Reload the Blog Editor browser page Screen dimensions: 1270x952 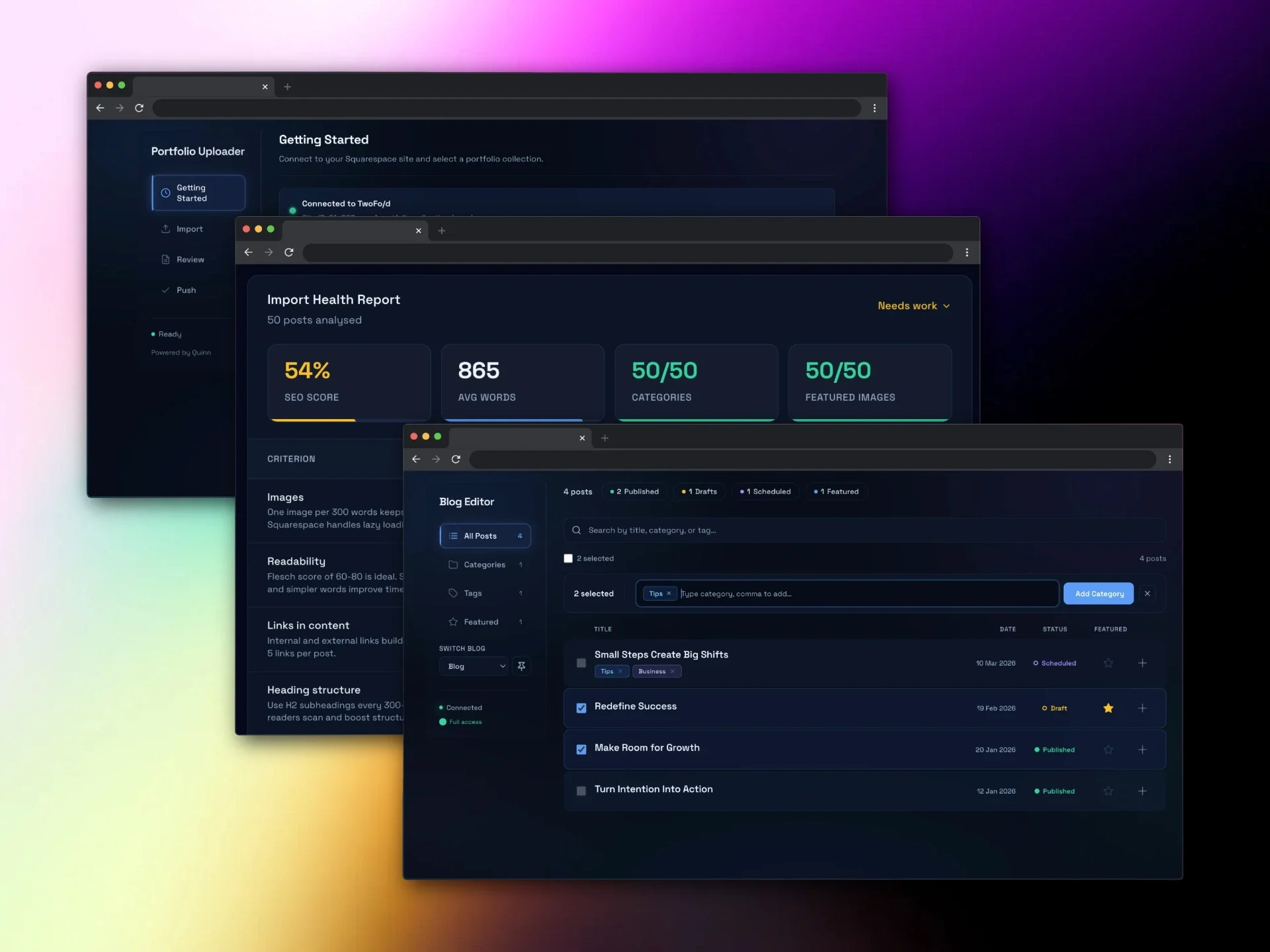[x=456, y=459]
